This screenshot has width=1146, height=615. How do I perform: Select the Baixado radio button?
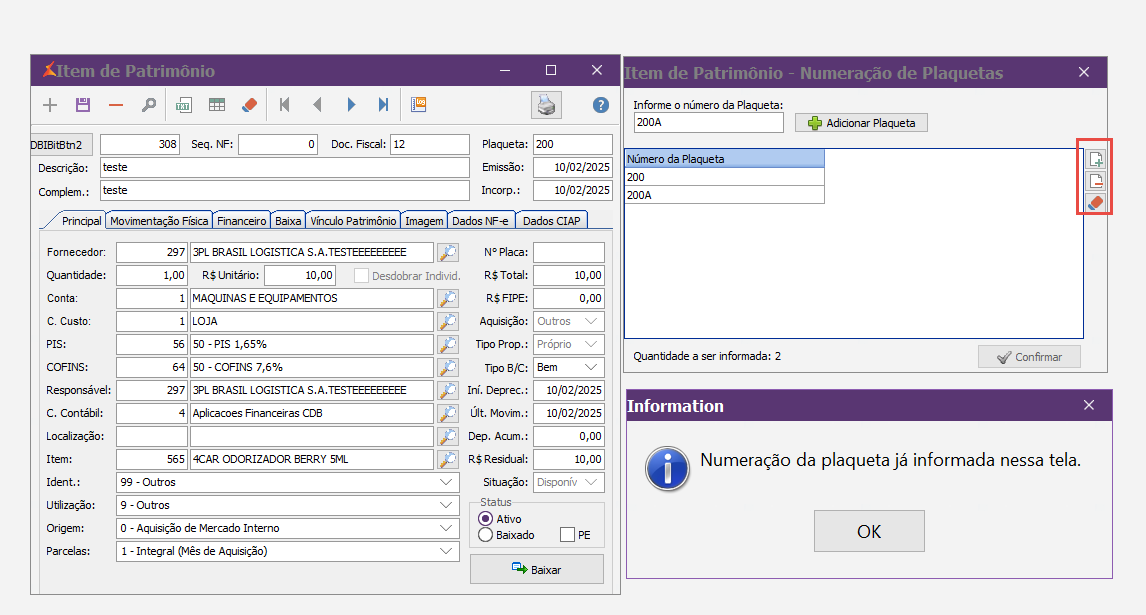tap(486, 535)
